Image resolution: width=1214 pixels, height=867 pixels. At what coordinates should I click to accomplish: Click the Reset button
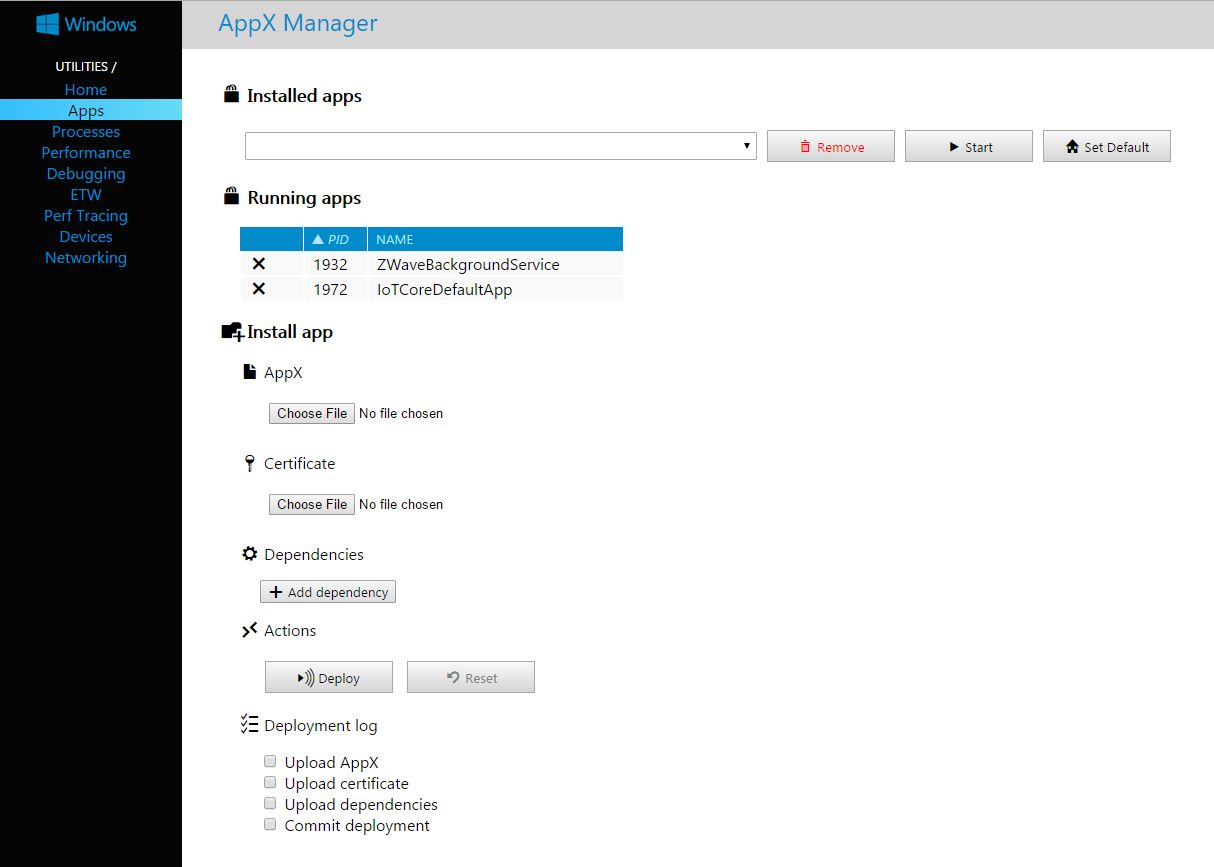click(x=470, y=678)
